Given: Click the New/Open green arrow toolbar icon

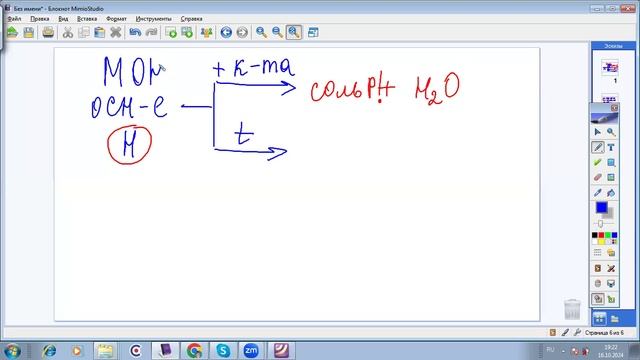Looking at the screenshot, I should tap(12, 32).
